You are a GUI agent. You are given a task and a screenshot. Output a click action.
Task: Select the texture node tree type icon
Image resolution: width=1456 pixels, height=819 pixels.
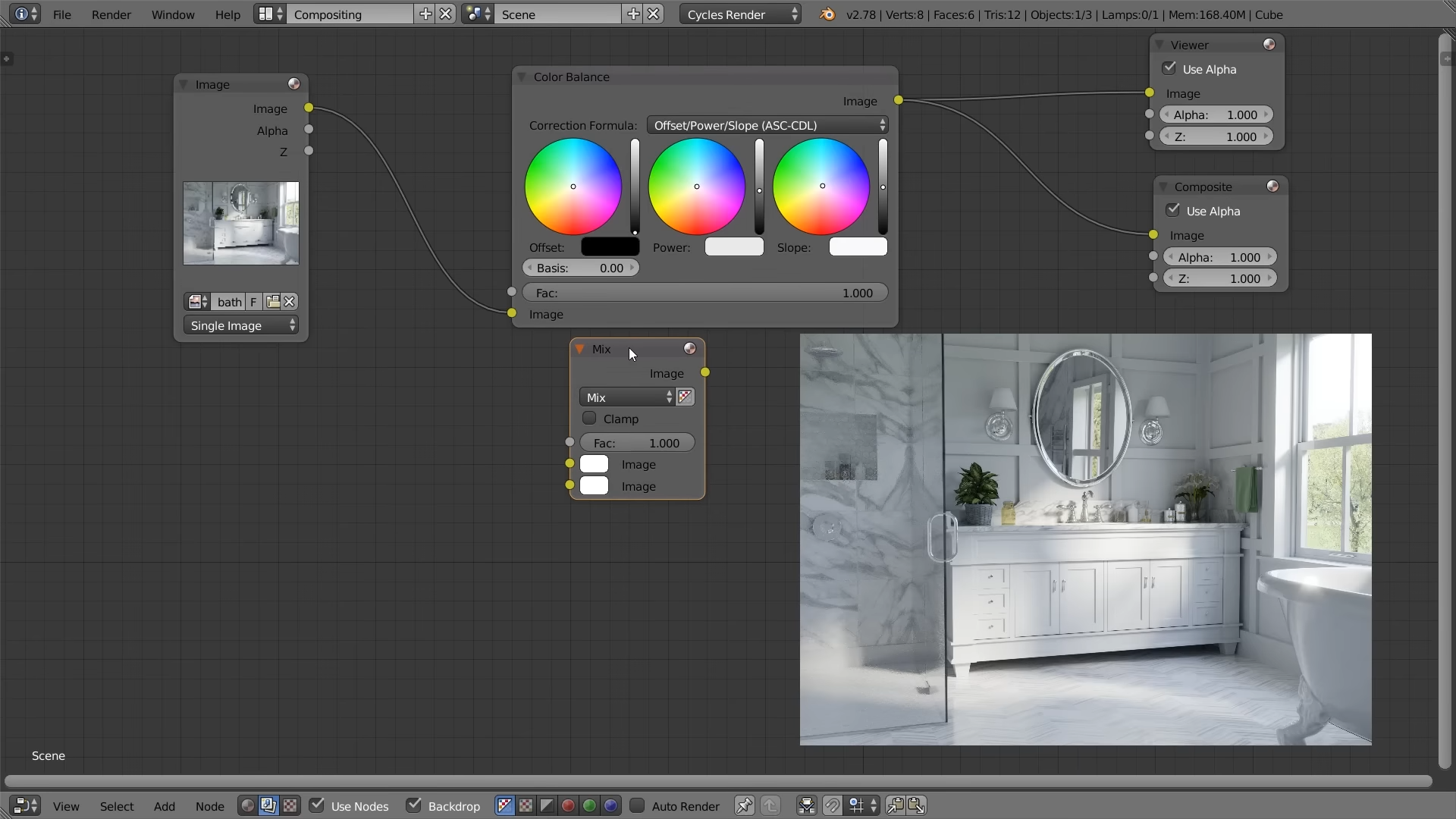(x=290, y=806)
